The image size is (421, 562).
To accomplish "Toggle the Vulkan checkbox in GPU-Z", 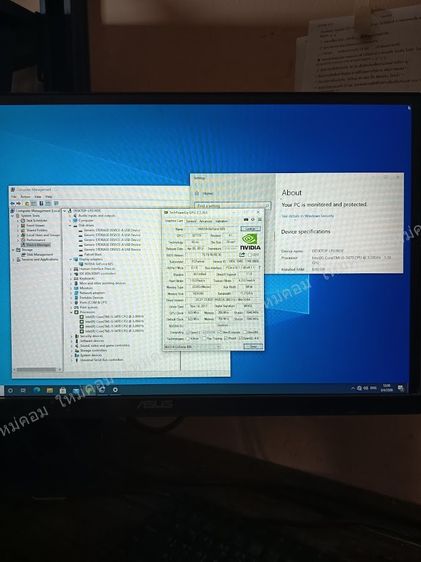I will (x=187, y=338).
